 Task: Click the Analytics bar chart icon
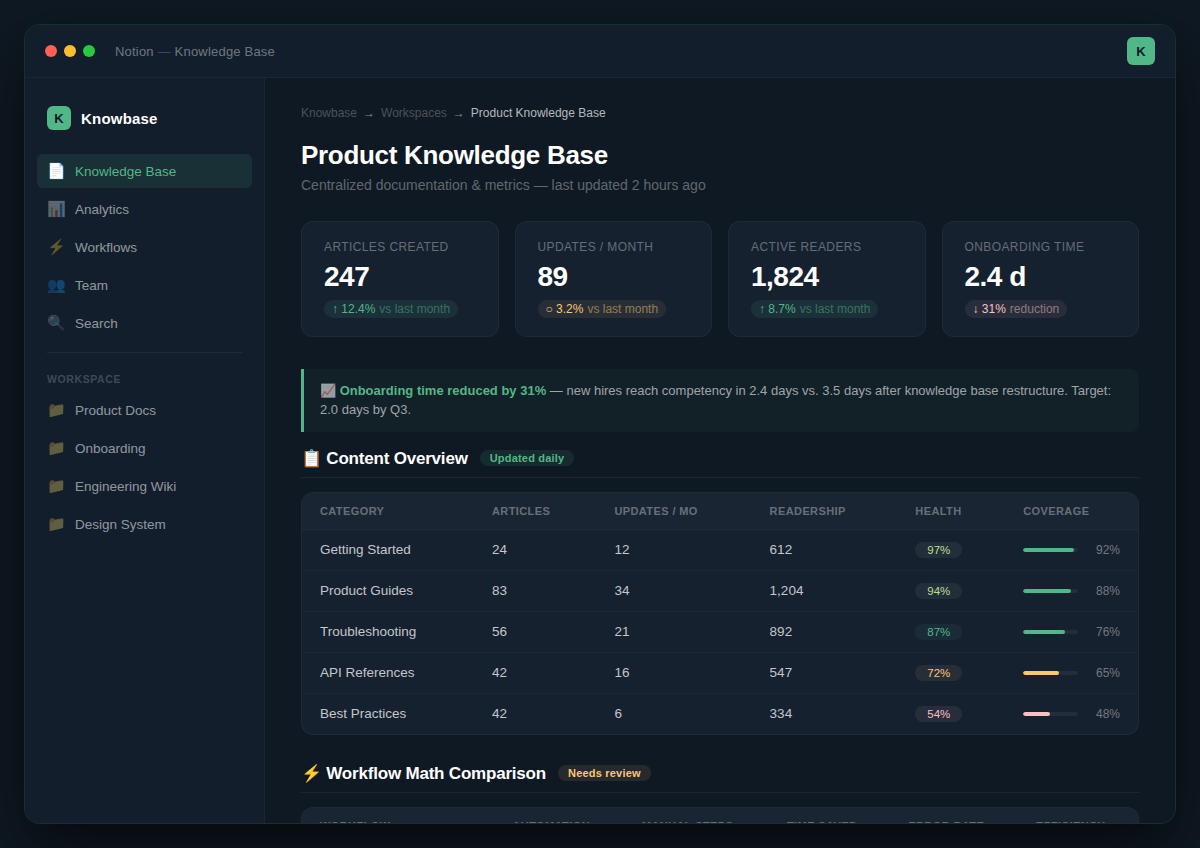coord(56,209)
